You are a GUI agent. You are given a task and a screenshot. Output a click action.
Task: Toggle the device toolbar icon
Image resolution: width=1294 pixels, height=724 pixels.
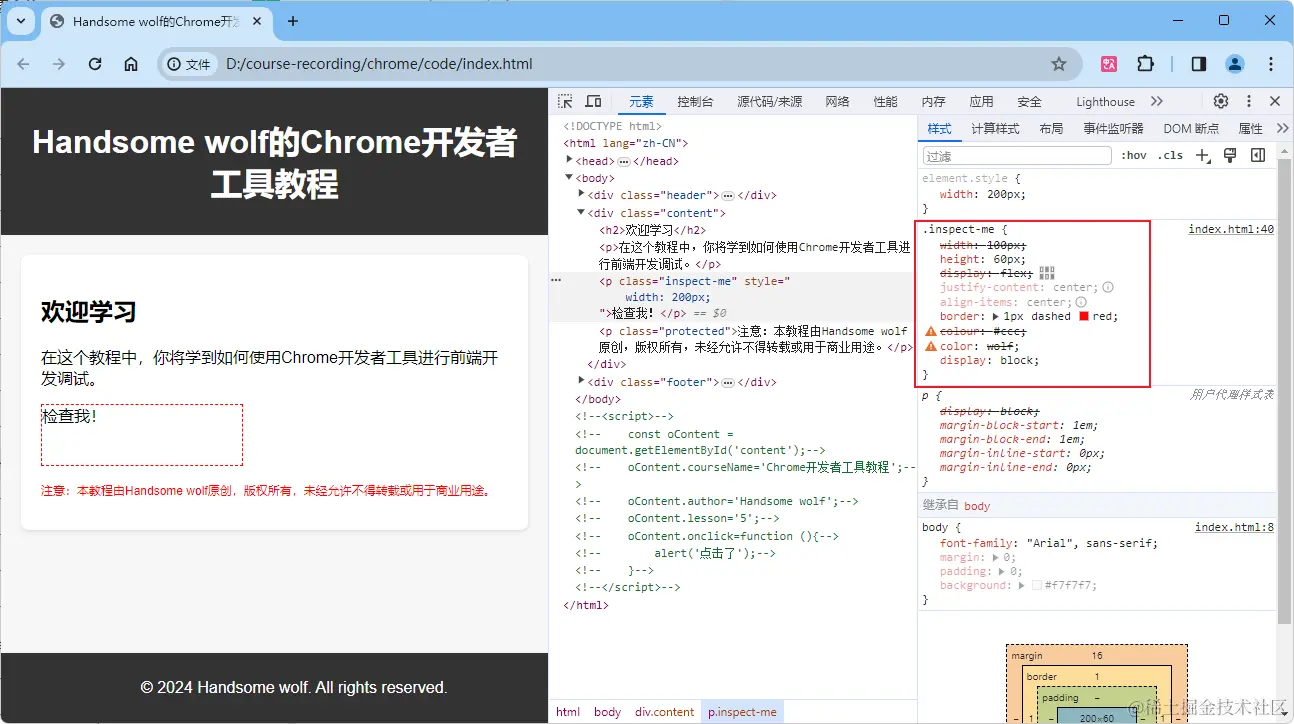593,101
